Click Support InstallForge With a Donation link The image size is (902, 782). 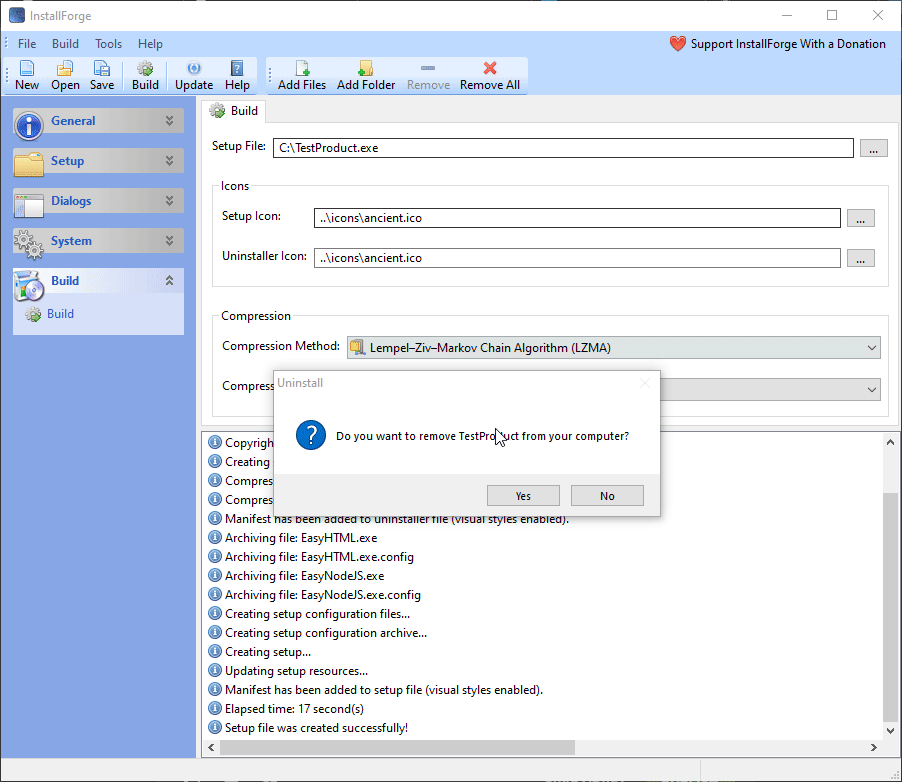(788, 44)
